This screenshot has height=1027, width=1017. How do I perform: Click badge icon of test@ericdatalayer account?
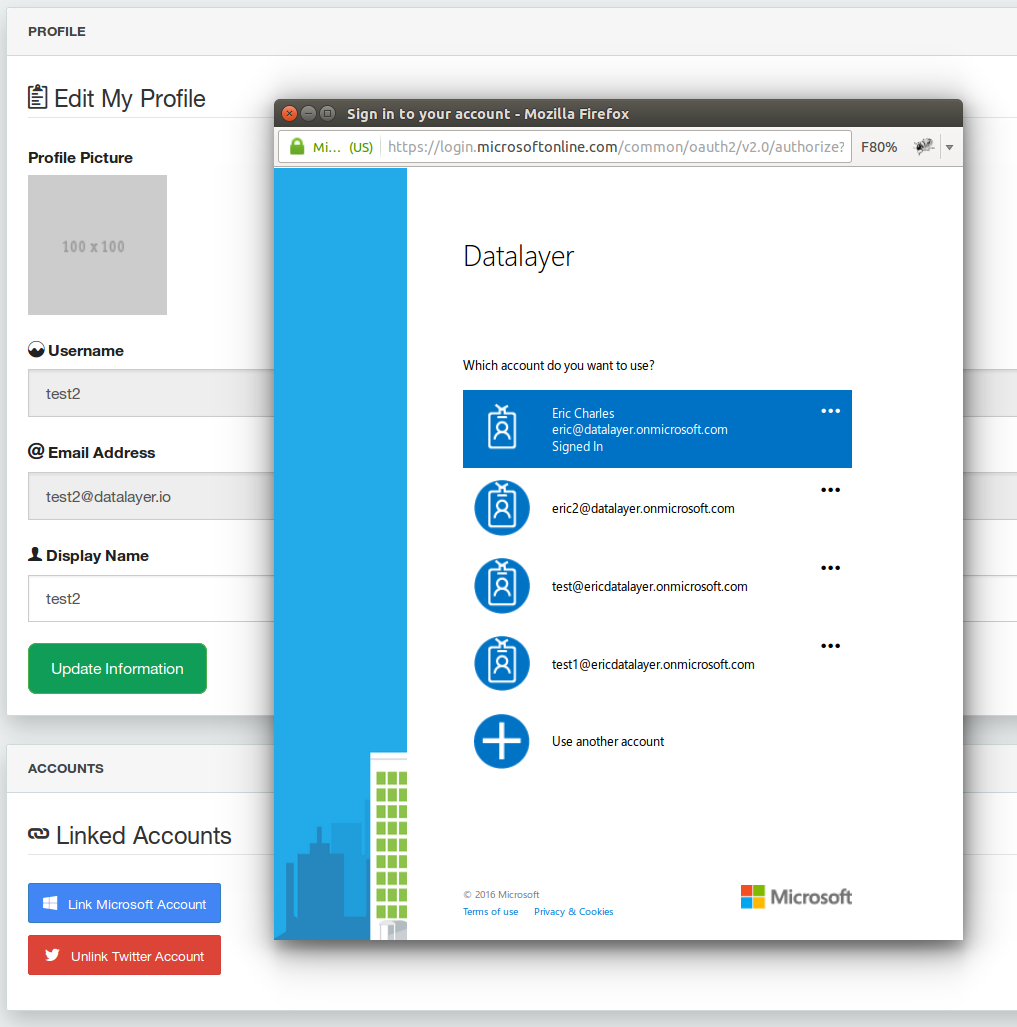(502, 586)
